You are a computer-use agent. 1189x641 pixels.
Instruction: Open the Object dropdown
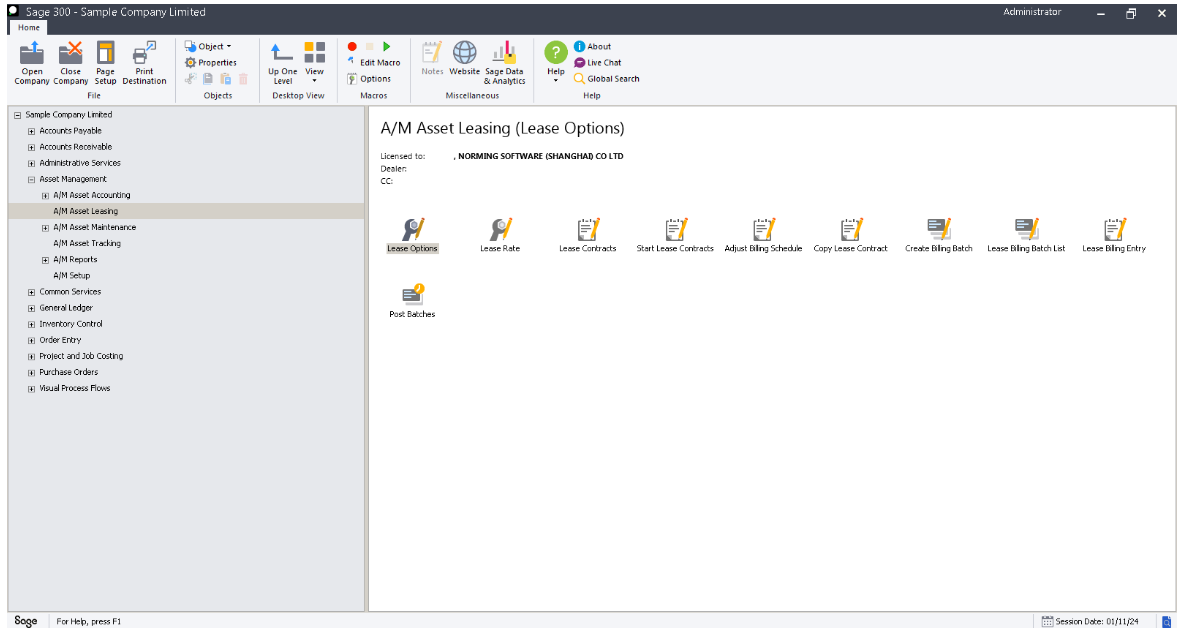tap(208, 46)
